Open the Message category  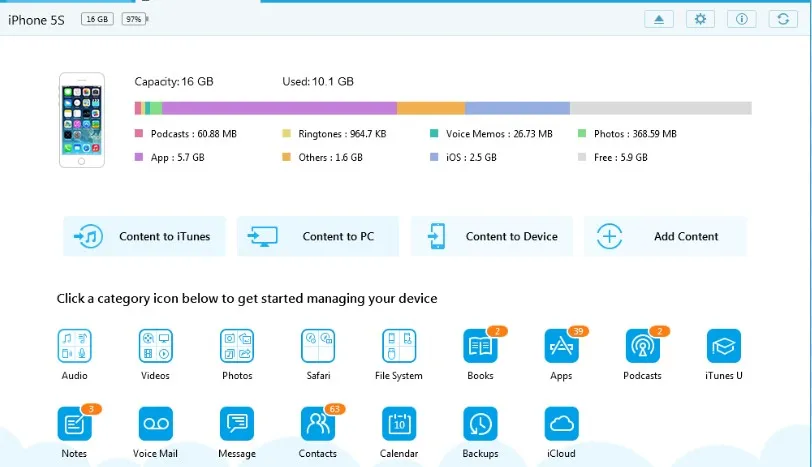tap(237, 424)
